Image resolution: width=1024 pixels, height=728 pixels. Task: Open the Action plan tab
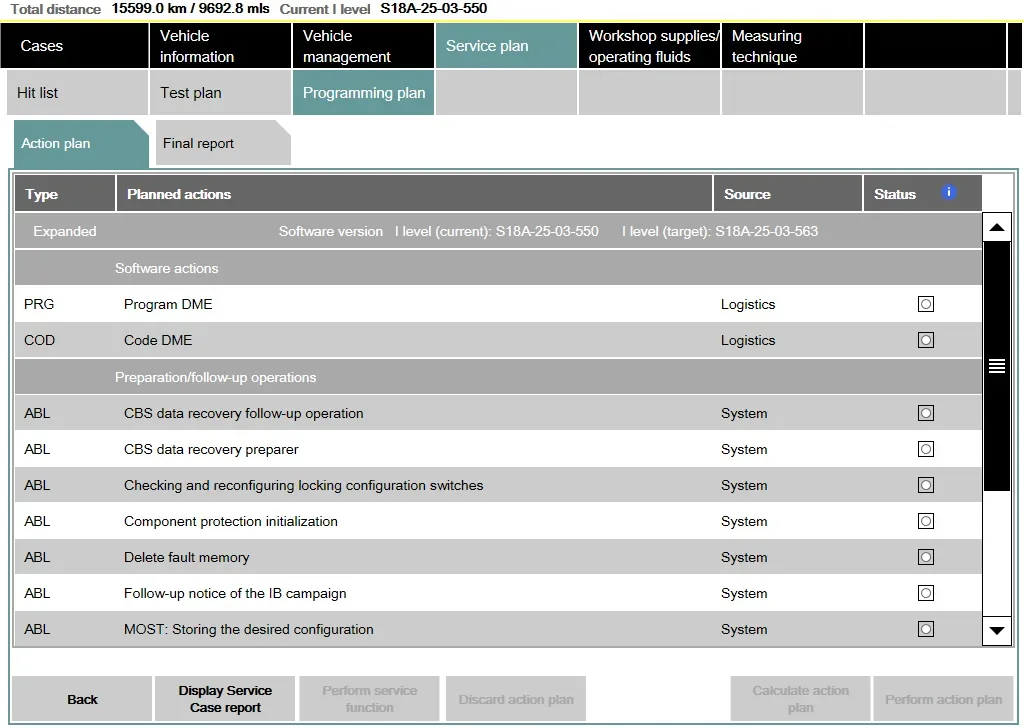coord(81,144)
